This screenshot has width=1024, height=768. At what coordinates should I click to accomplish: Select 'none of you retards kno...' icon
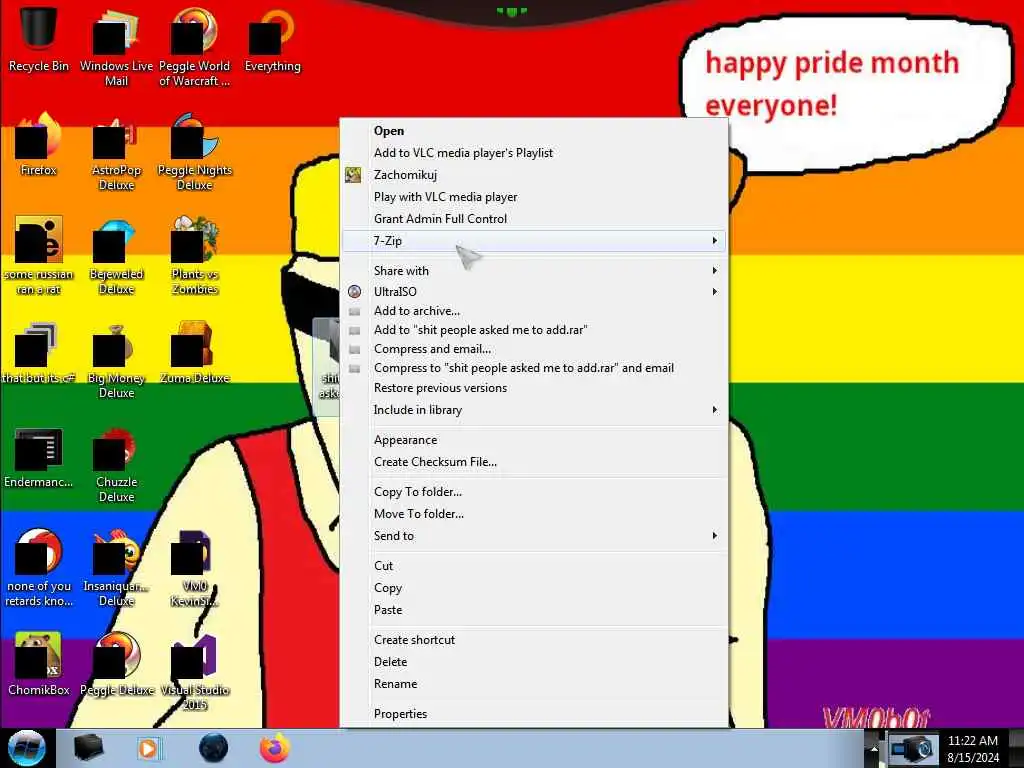tap(39, 568)
